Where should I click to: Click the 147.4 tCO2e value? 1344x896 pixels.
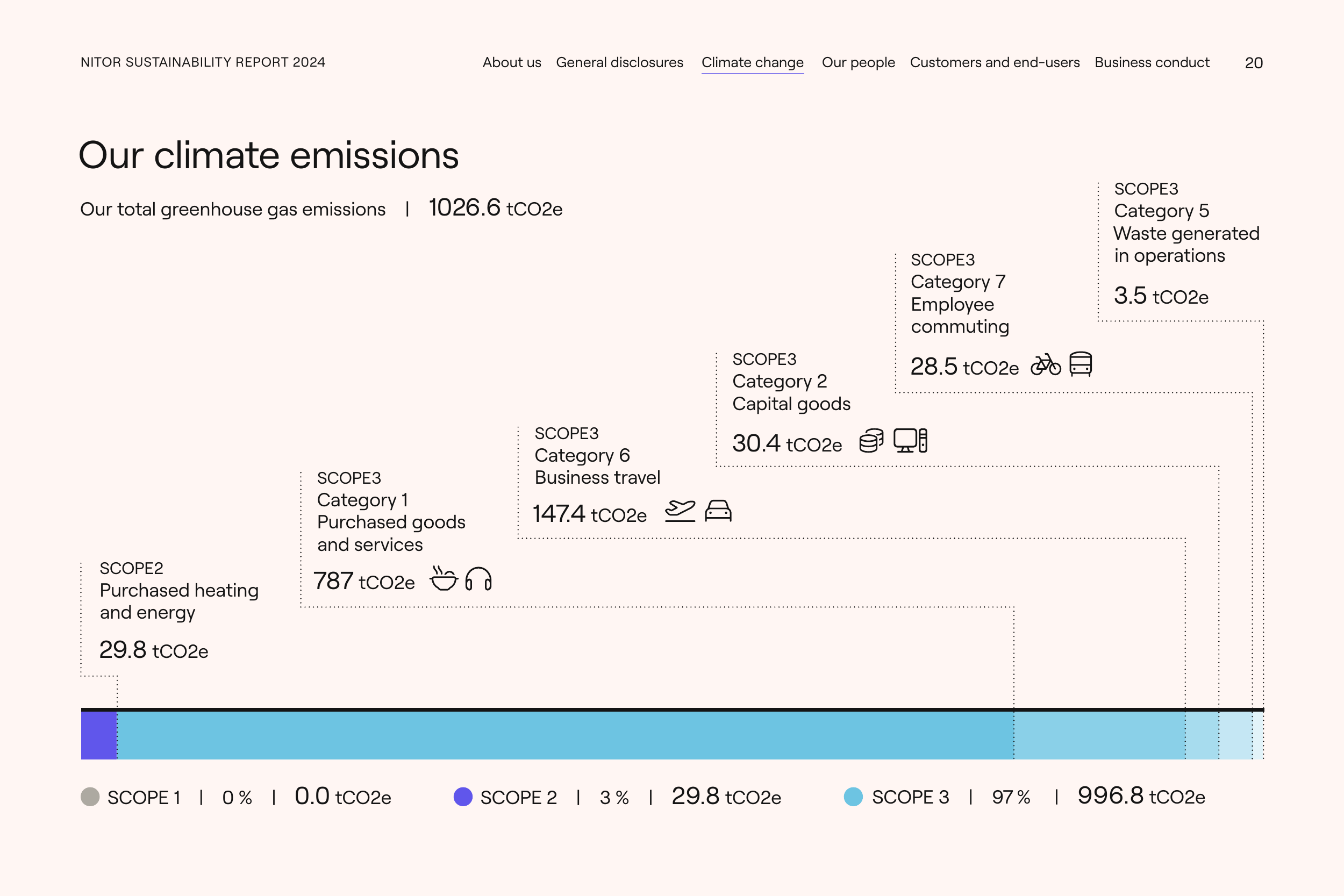tap(590, 514)
